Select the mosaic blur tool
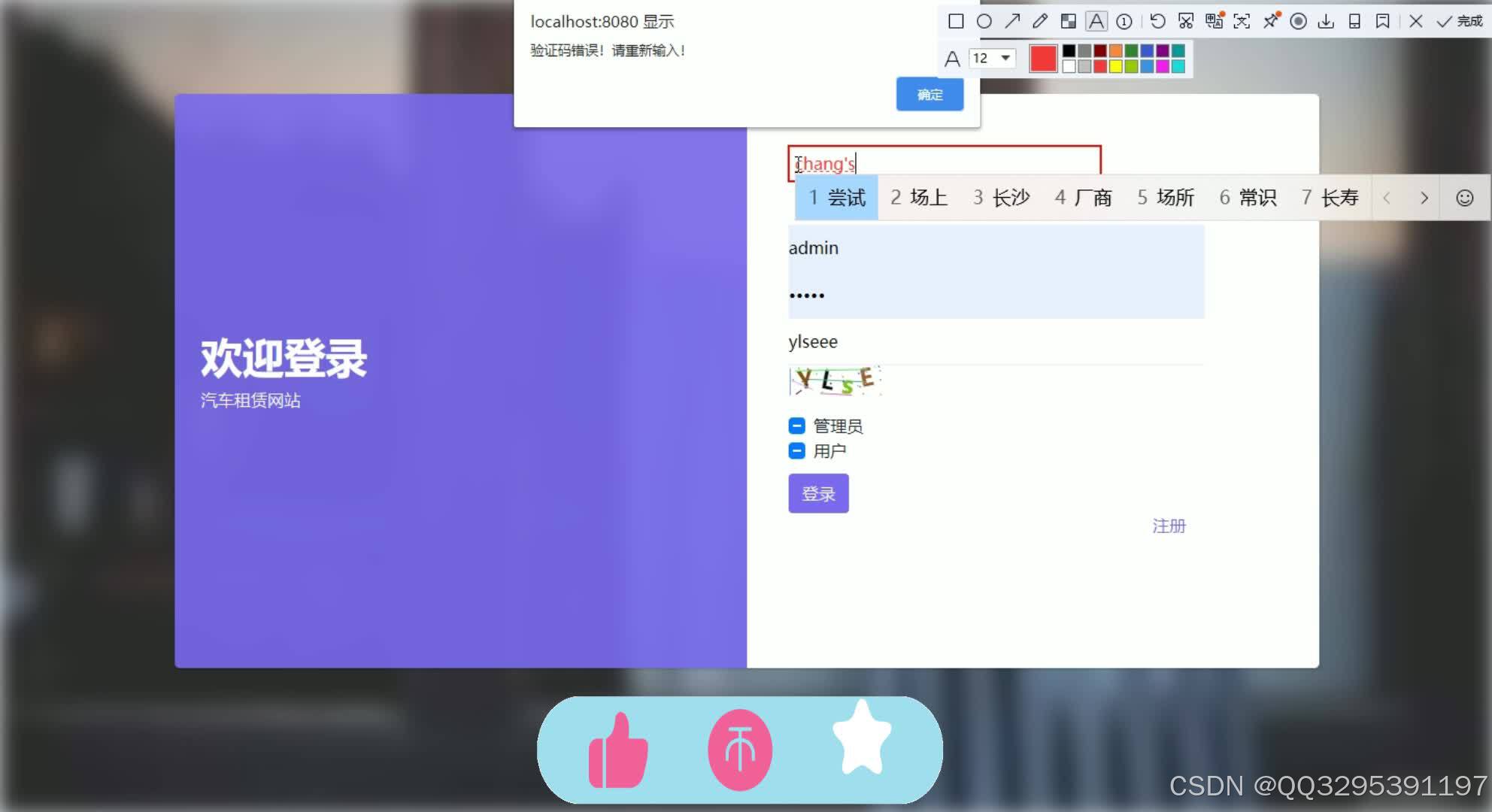 (x=1068, y=21)
